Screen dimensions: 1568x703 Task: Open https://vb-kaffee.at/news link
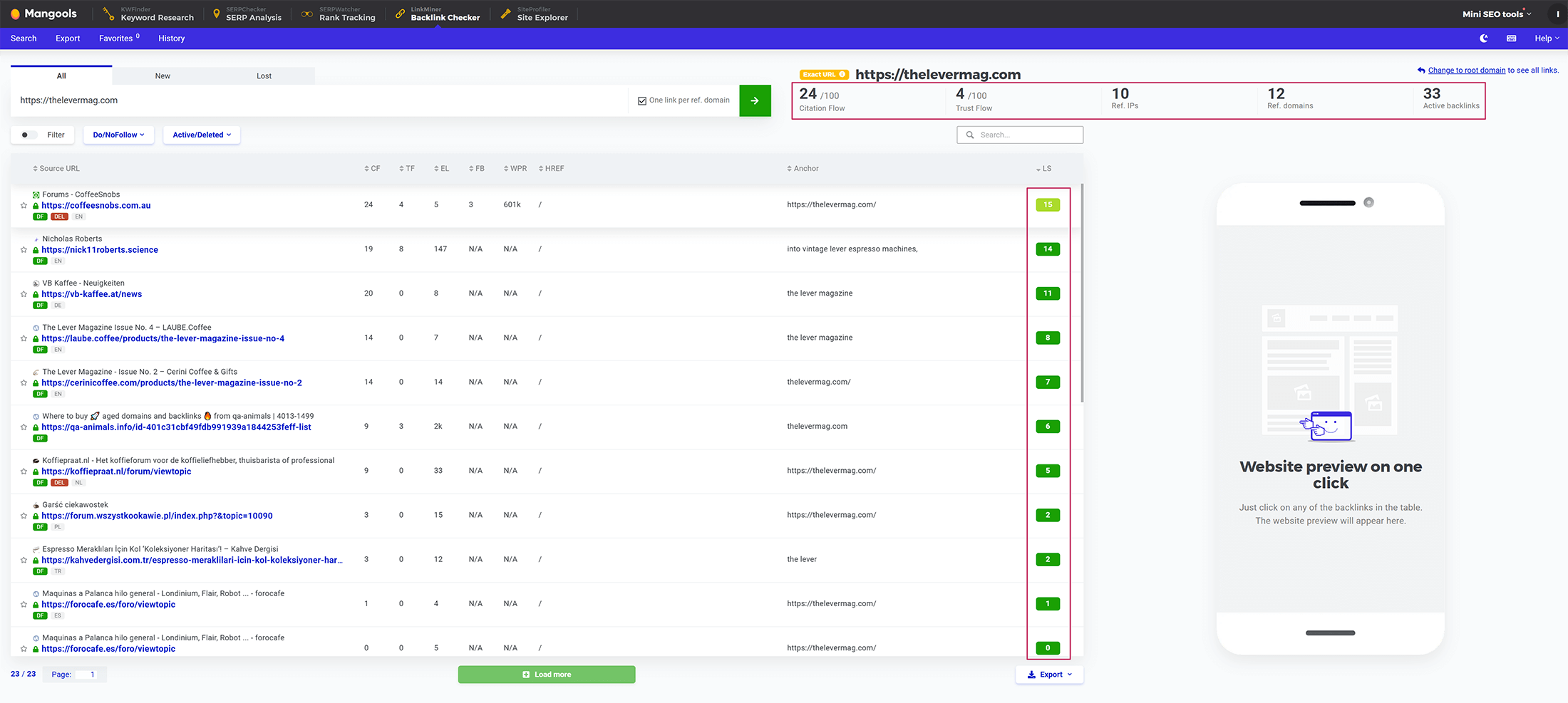(x=91, y=294)
